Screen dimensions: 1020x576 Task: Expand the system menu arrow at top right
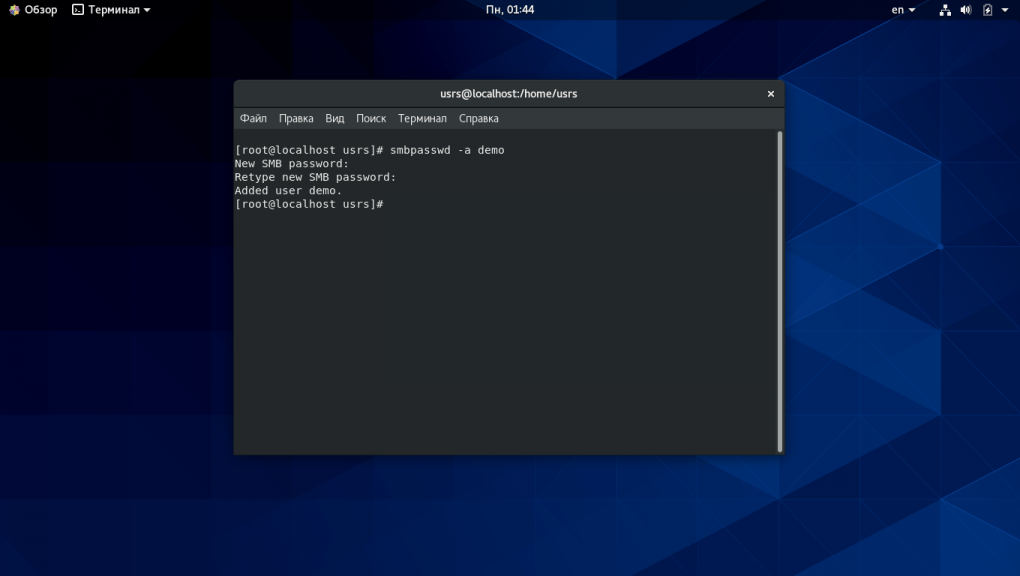pyautogui.click(x=1005, y=10)
